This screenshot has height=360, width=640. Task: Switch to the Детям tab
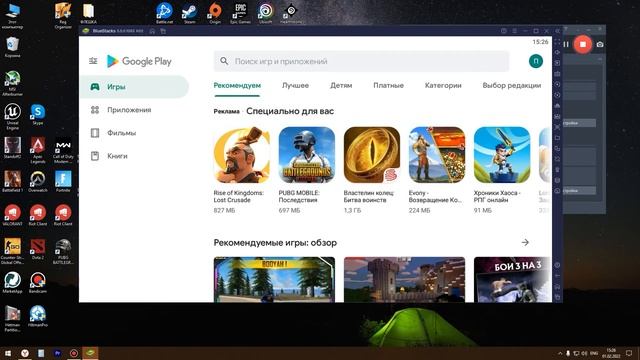coord(341,85)
